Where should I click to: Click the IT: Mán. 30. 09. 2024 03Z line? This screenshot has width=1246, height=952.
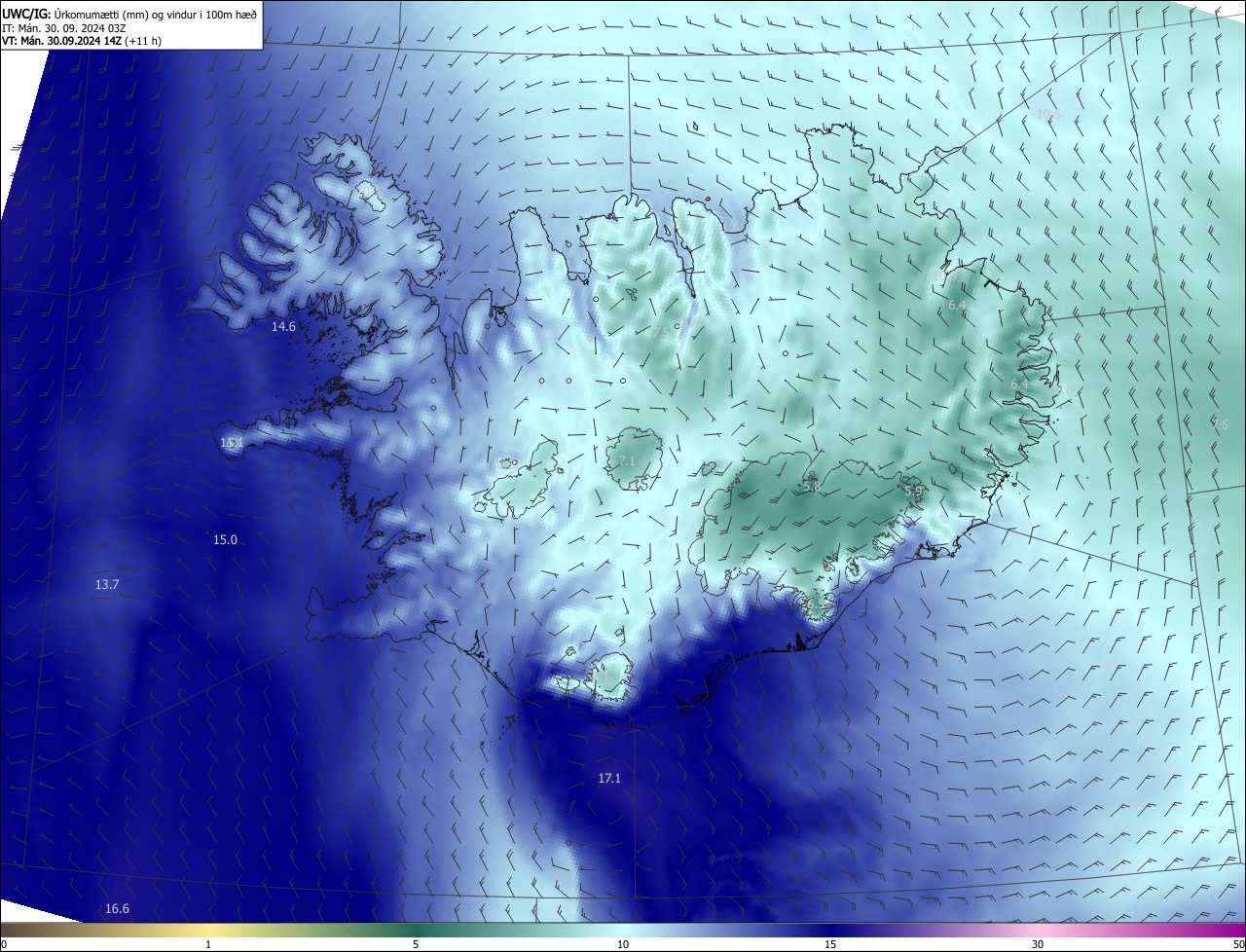66,28
